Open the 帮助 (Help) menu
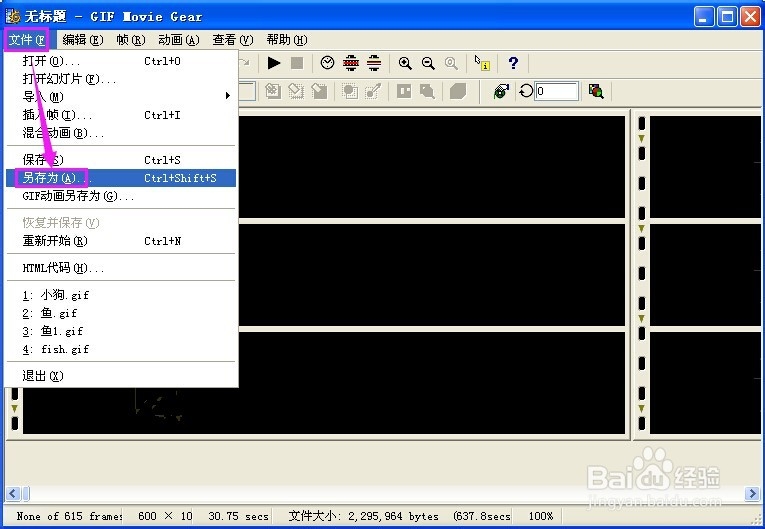Image resolution: width=765 pixels, height=529 pixels. tap(287, 40)
